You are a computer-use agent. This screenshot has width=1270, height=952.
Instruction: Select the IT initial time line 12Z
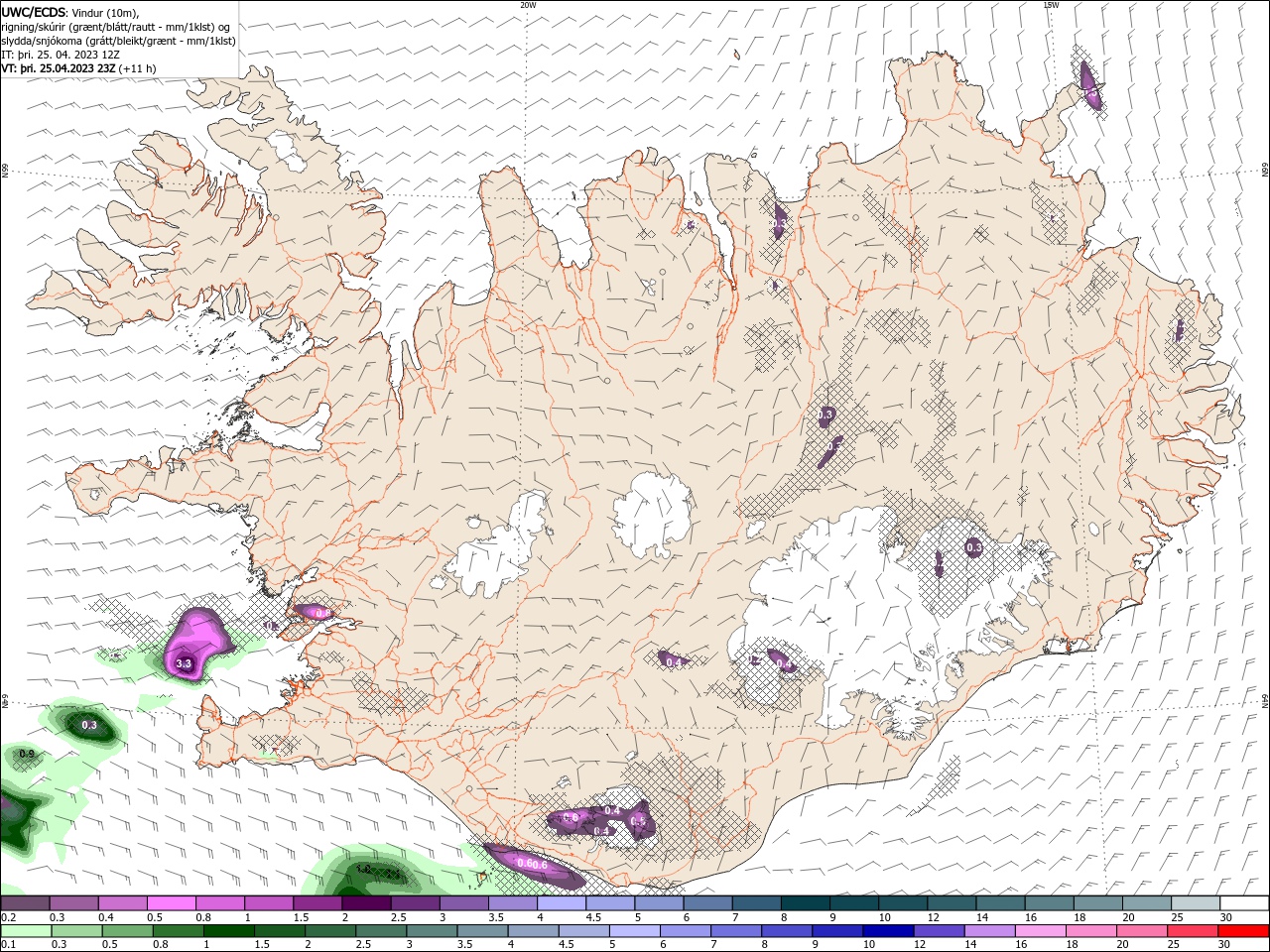[x=62, y=55]
